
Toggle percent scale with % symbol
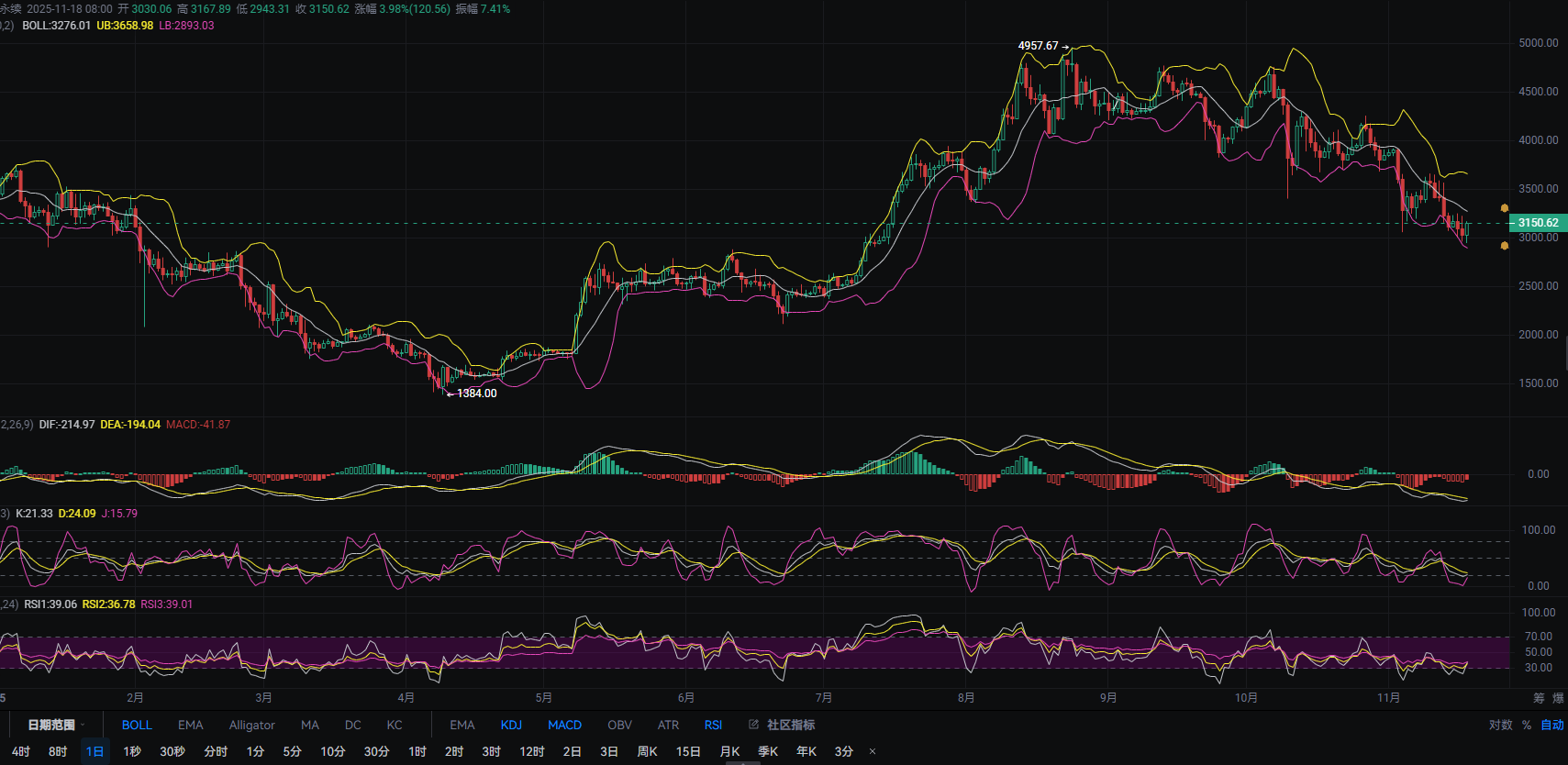click(x=1527, y=725)
